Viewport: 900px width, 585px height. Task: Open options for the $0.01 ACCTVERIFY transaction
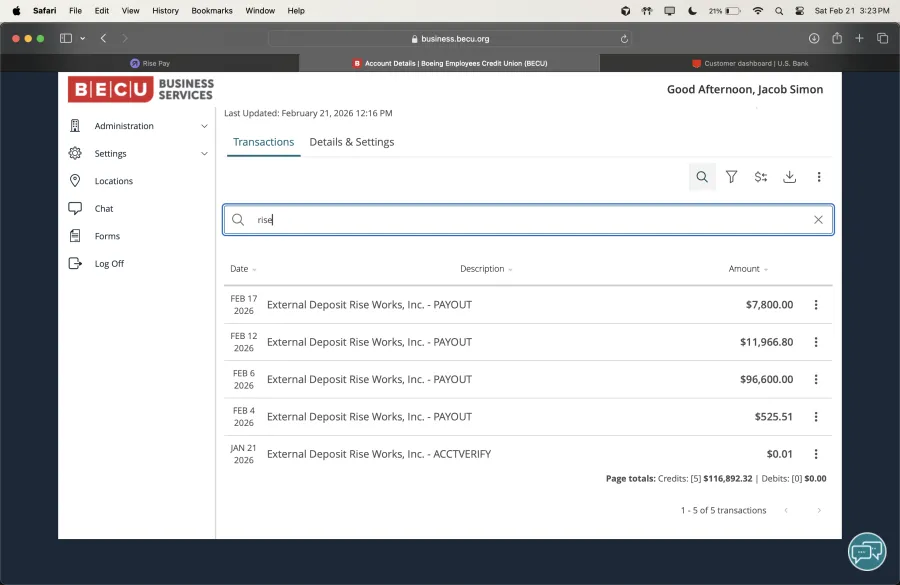816,454
